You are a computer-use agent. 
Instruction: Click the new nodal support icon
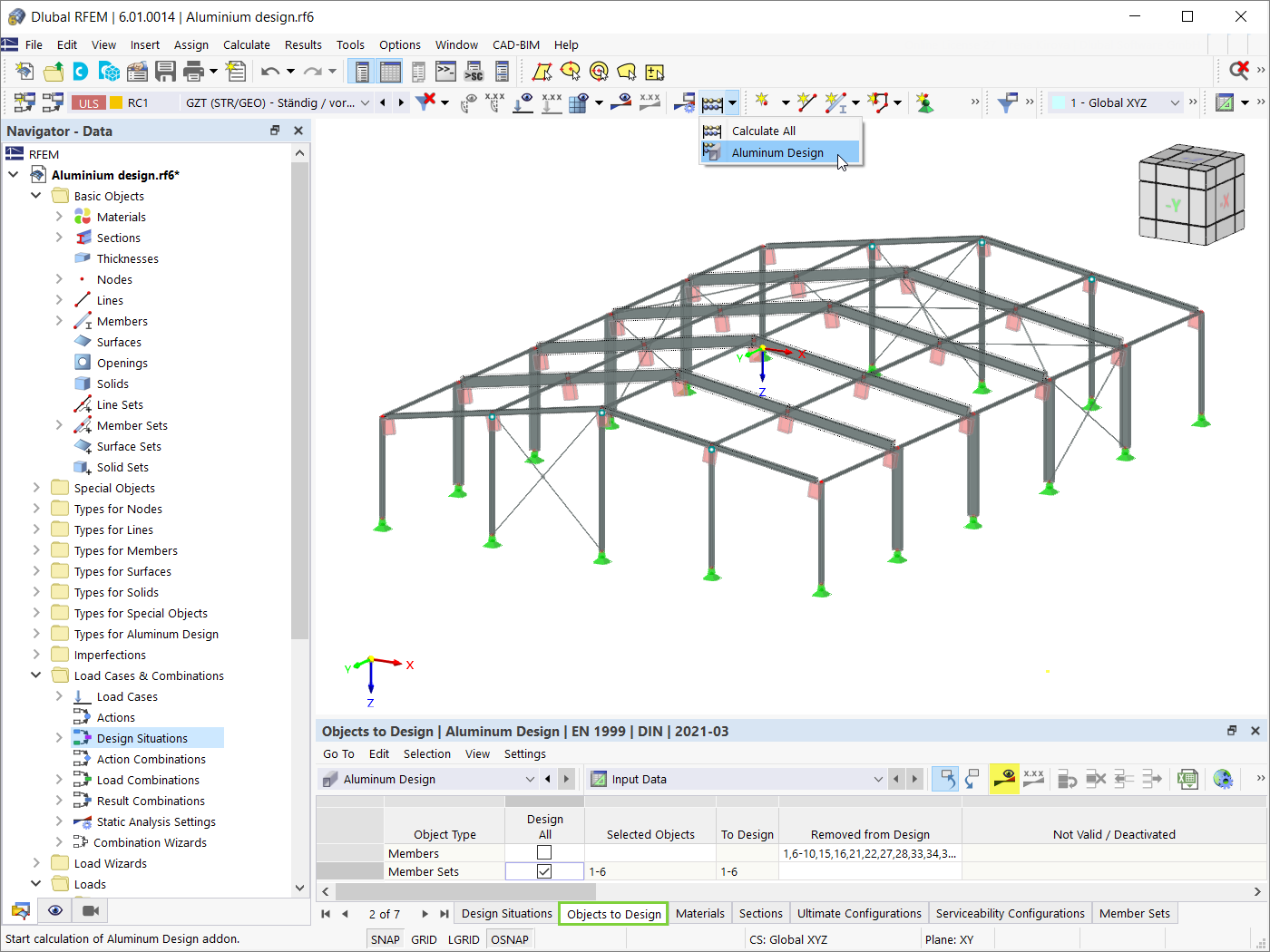(924, 102)
